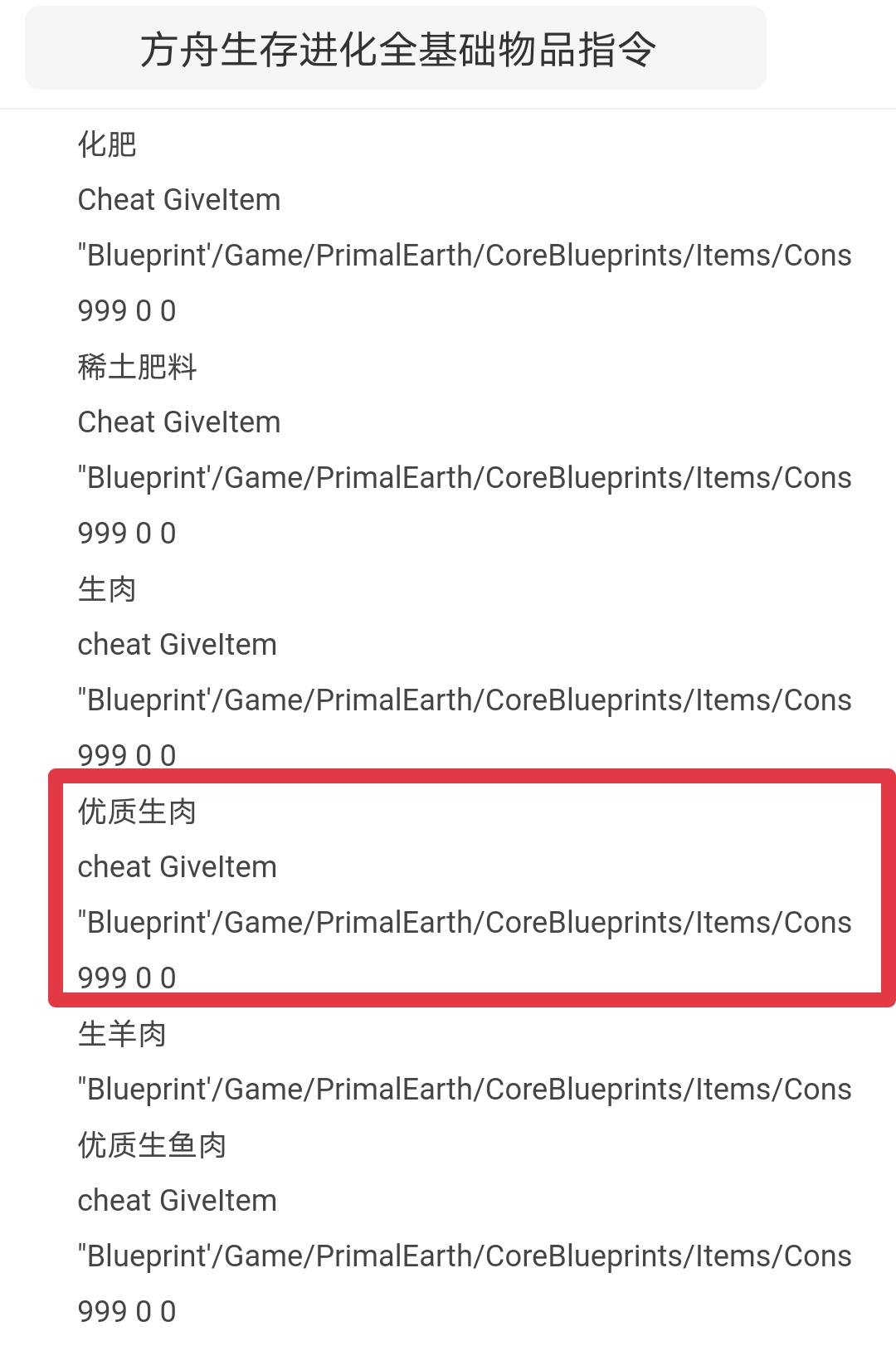Click the 999 0 0 line for 稀土肥料
The width and height of the screenshot is (896, 1346).
click(x=127, y=534)
